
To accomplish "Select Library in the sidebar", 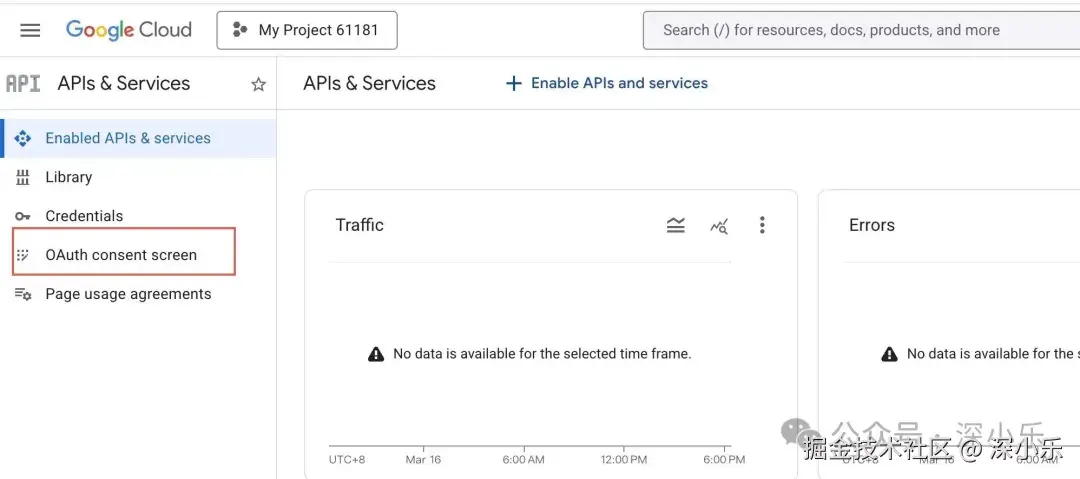I will coord(68,177).
